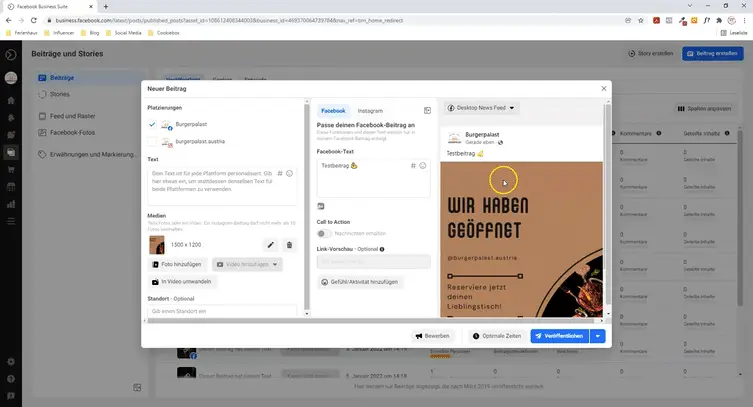
Task: Check the burgerpalast.austria placement checkbox
Action: [152, 142]
